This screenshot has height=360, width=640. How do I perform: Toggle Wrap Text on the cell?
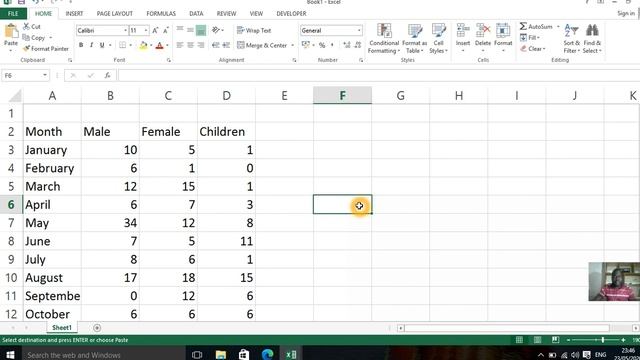[x=254, y=31]
